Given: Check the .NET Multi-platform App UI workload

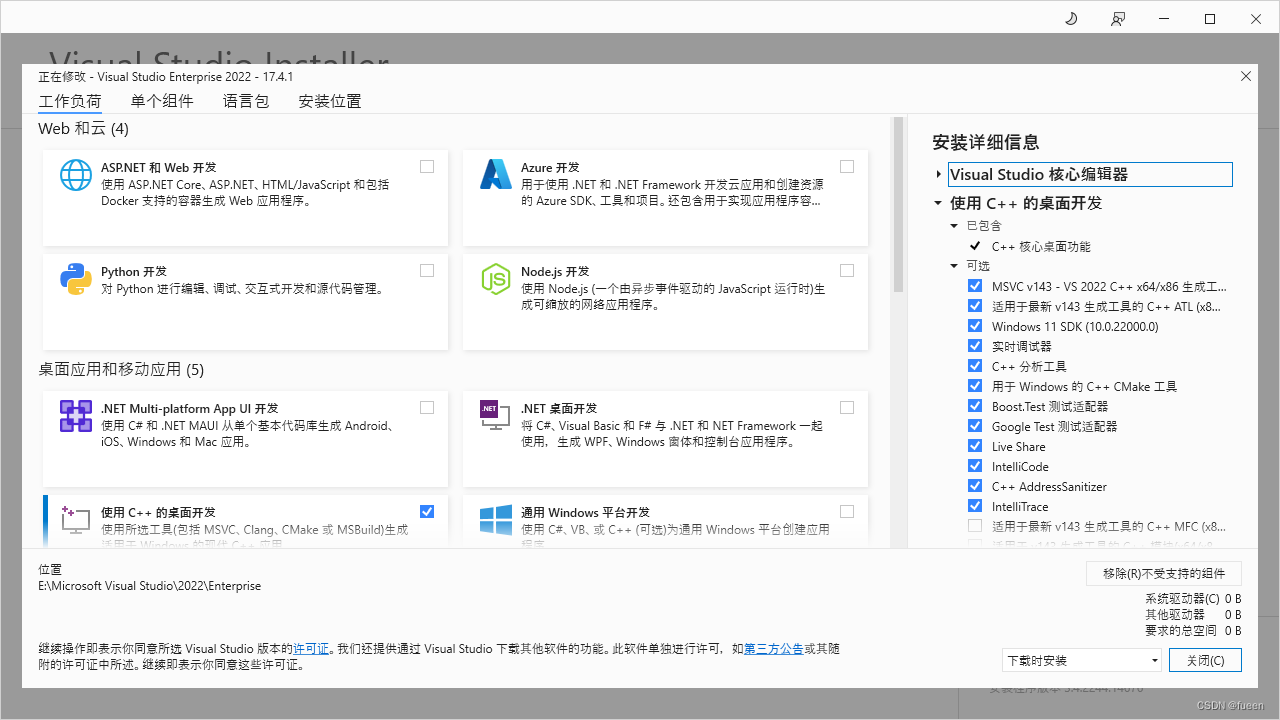Looking at the screenshot, I should 427,408.
